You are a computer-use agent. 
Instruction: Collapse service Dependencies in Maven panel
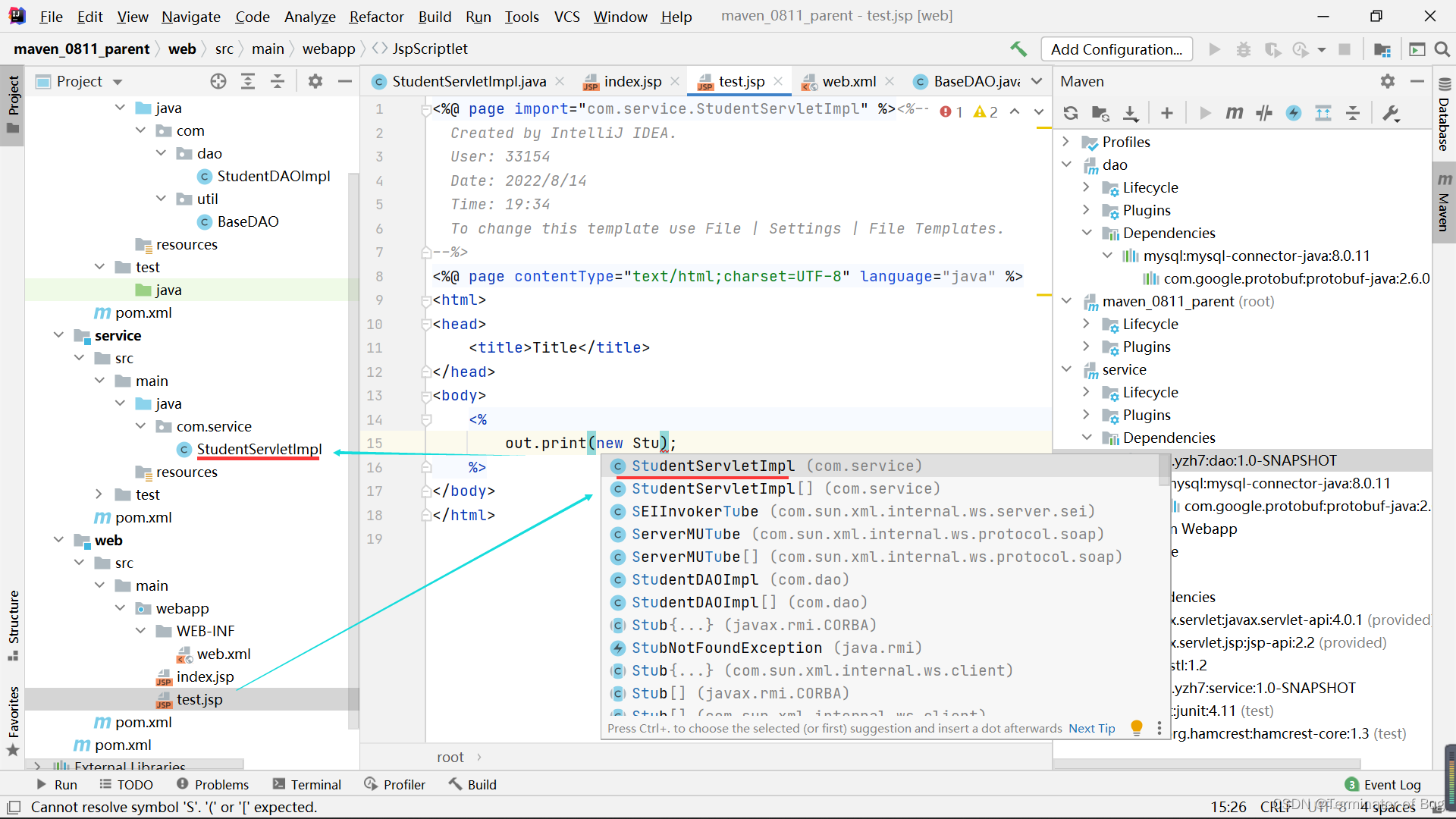click(x=1086, y=438)
